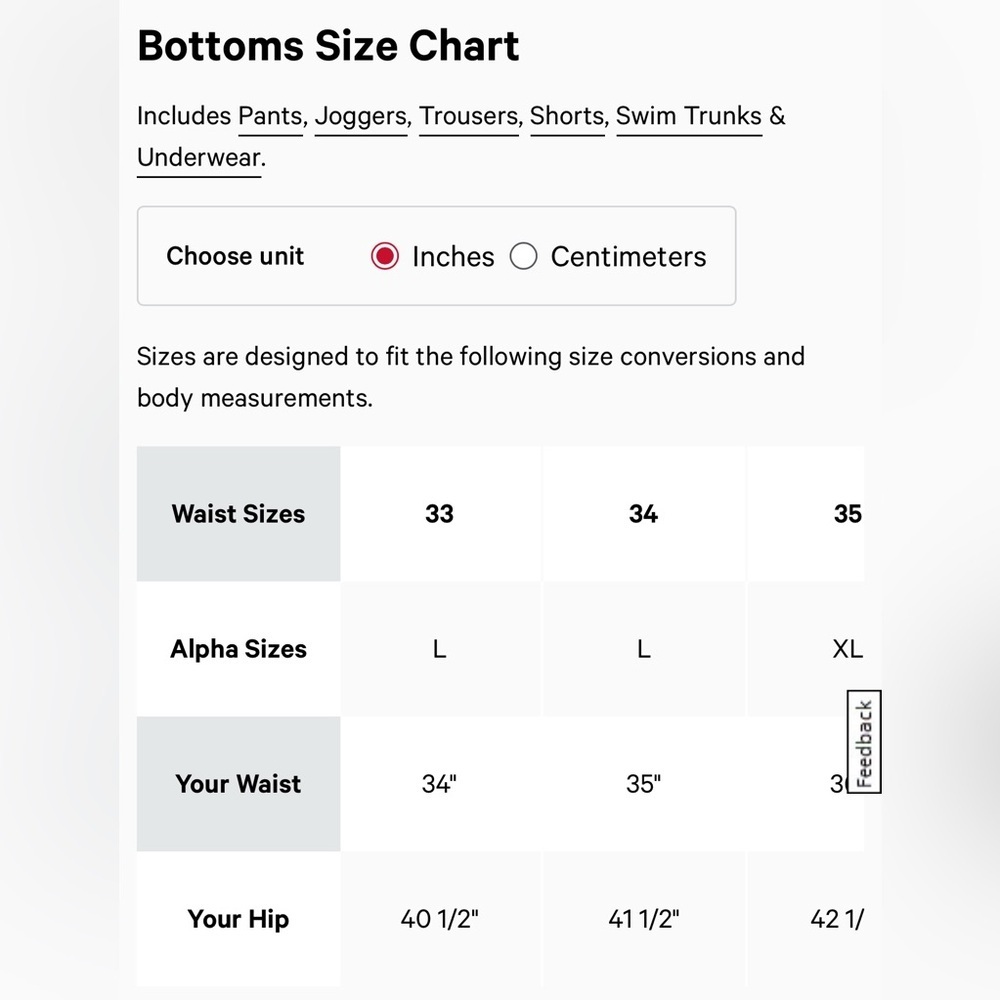Click the Inches label text
Screen dimensions: 1000x1000
pyautogui.click(x=453, y=257)
